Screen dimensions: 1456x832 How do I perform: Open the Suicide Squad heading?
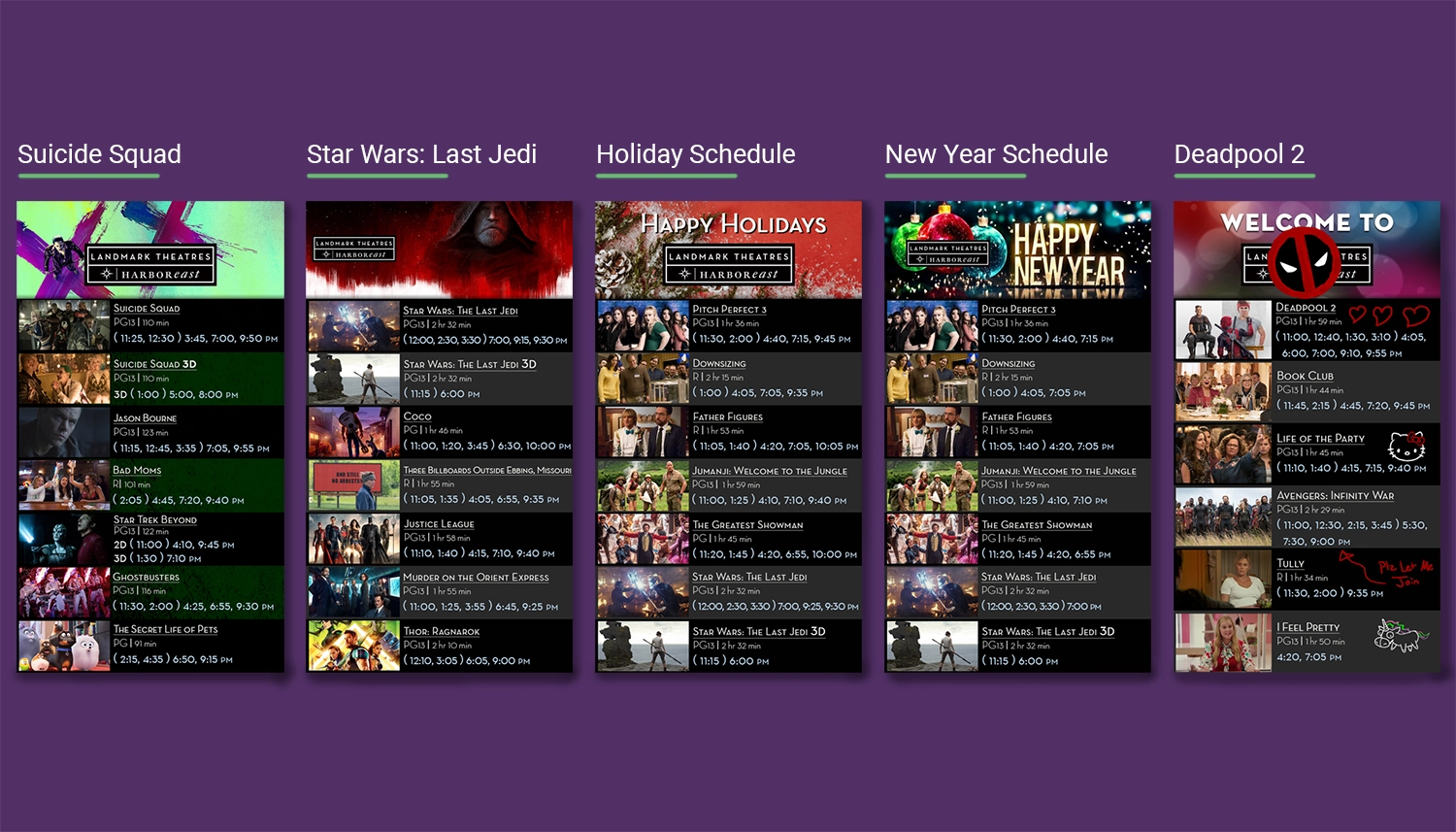pyautogui.click(x=99, y=154)
